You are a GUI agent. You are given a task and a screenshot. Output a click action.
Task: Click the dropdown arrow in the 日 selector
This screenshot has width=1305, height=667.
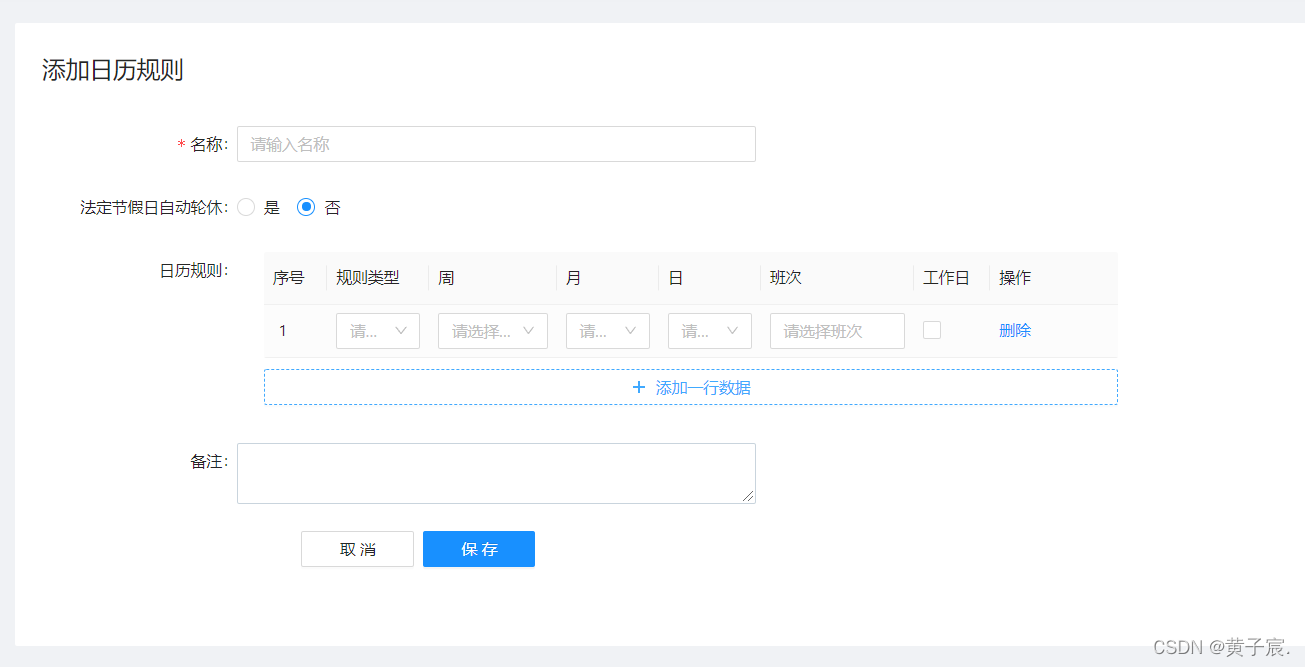coord(735,330)
